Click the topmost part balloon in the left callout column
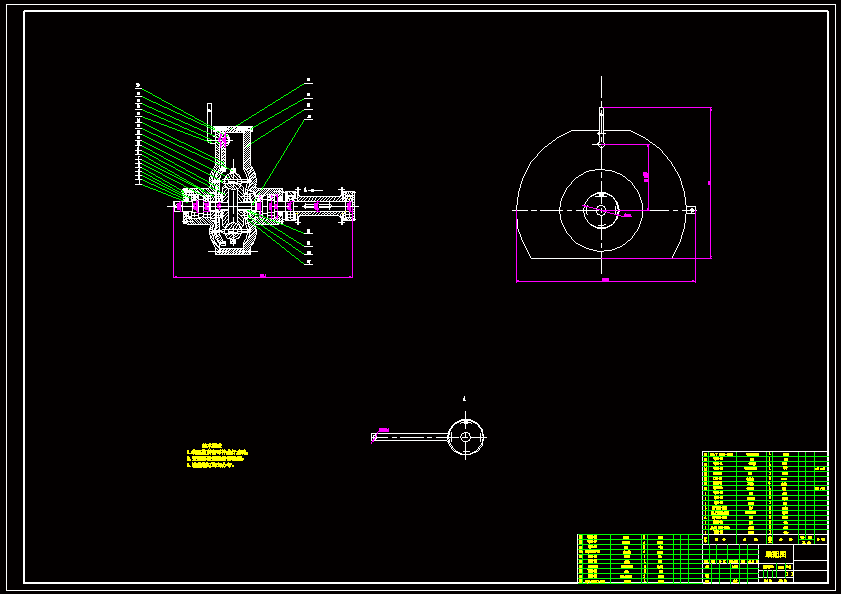This screenshot has height=594, width=841. click(138, 85)
